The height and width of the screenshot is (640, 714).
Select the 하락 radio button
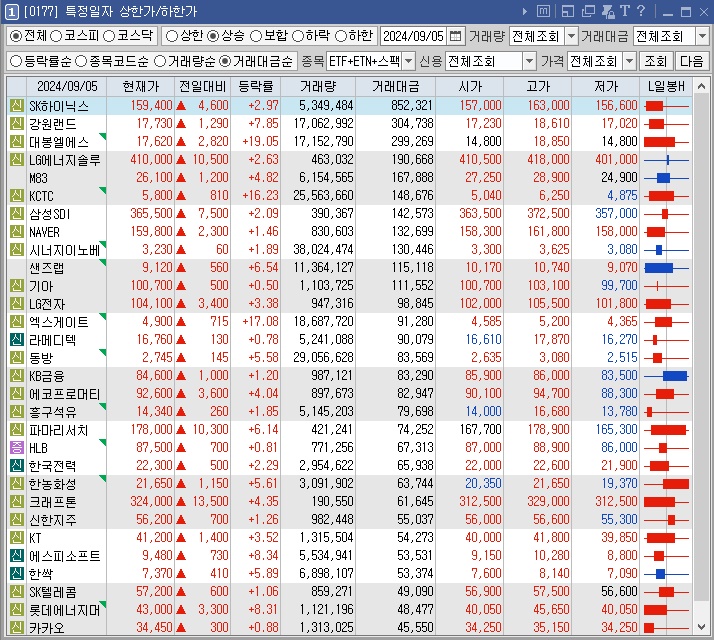coord(298,36)
